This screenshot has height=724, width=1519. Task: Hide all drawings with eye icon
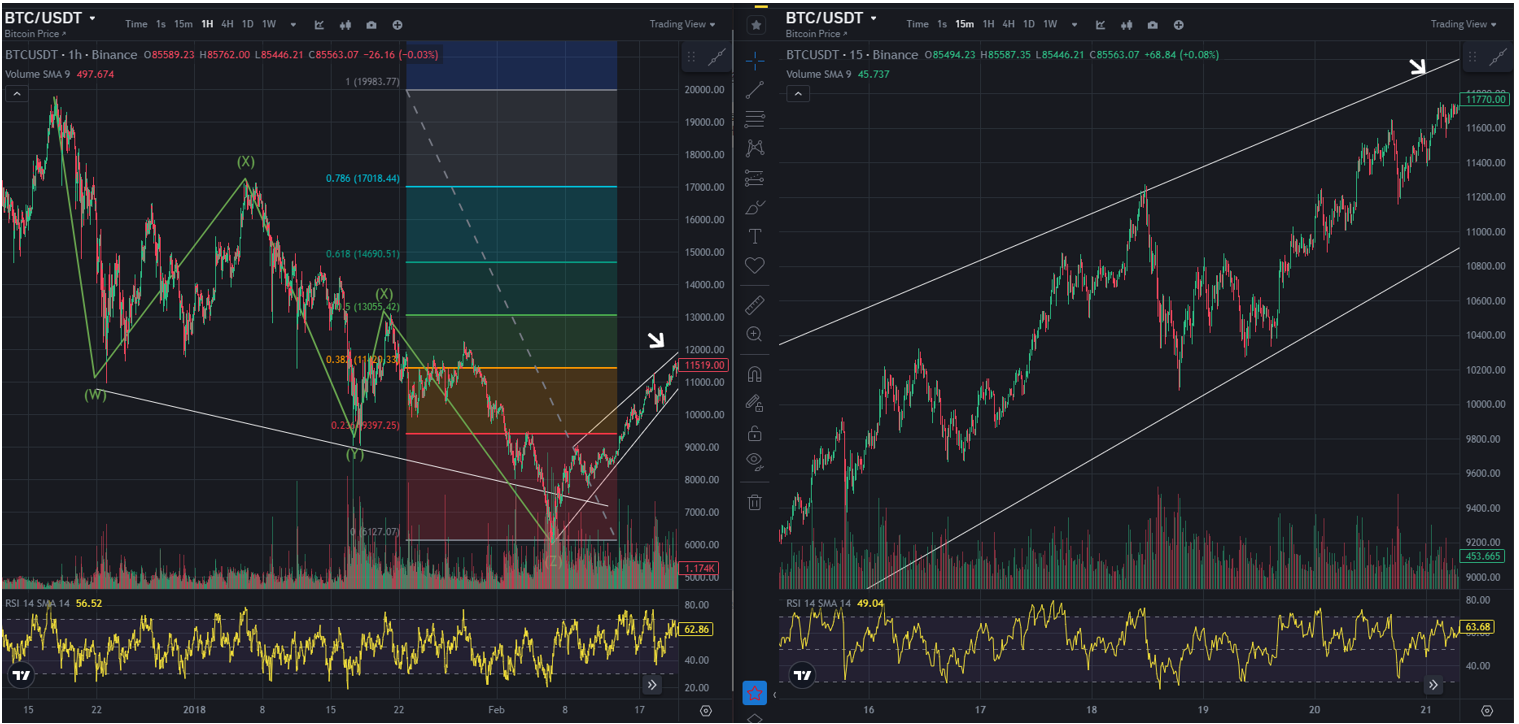(x=755, y=460)
